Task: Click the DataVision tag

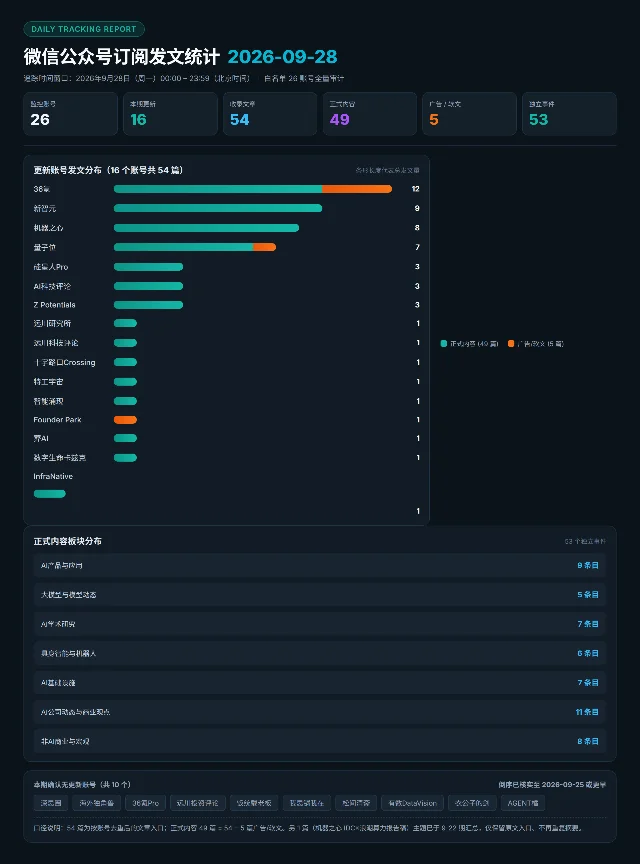Action: [412, 803]
